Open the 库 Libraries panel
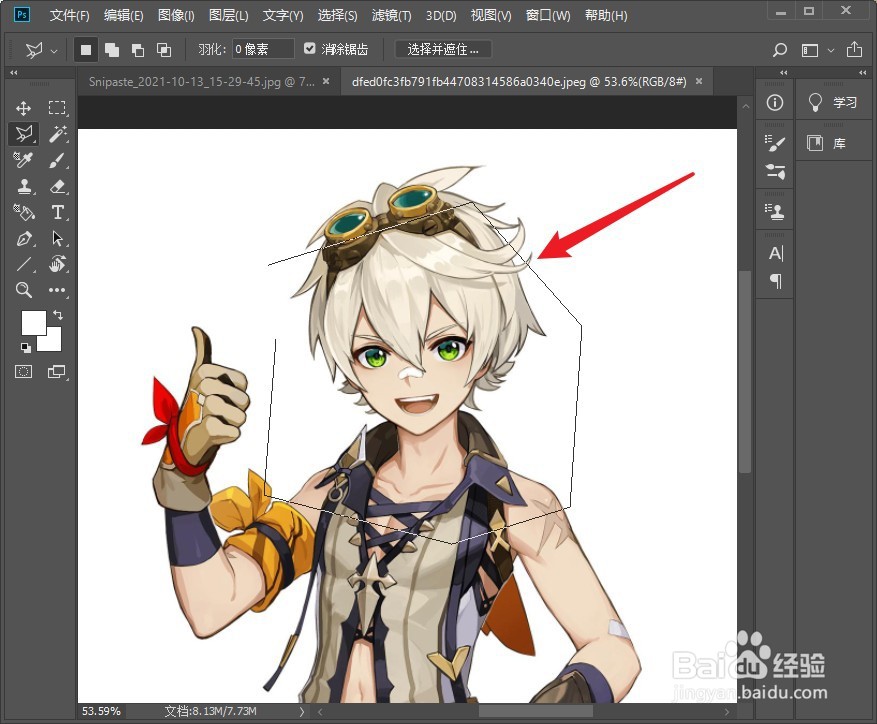This screenshot has width=877, height=724. (827, 144)
